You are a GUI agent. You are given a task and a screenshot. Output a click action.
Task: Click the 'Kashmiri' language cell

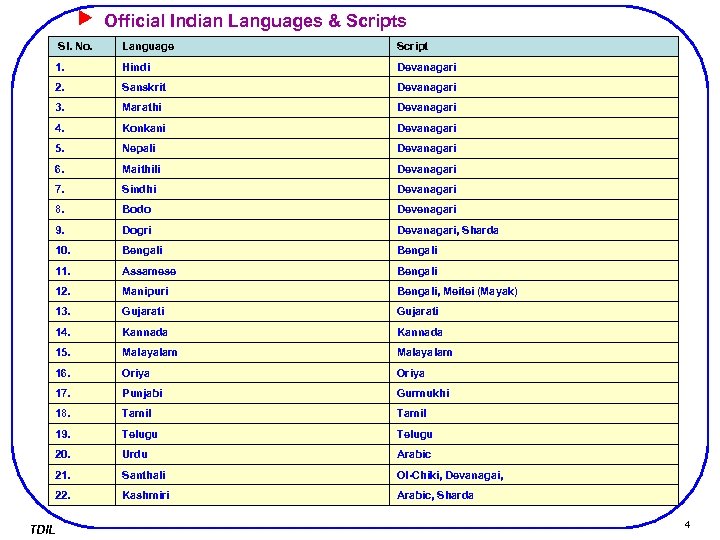click(x=253, y=495)
